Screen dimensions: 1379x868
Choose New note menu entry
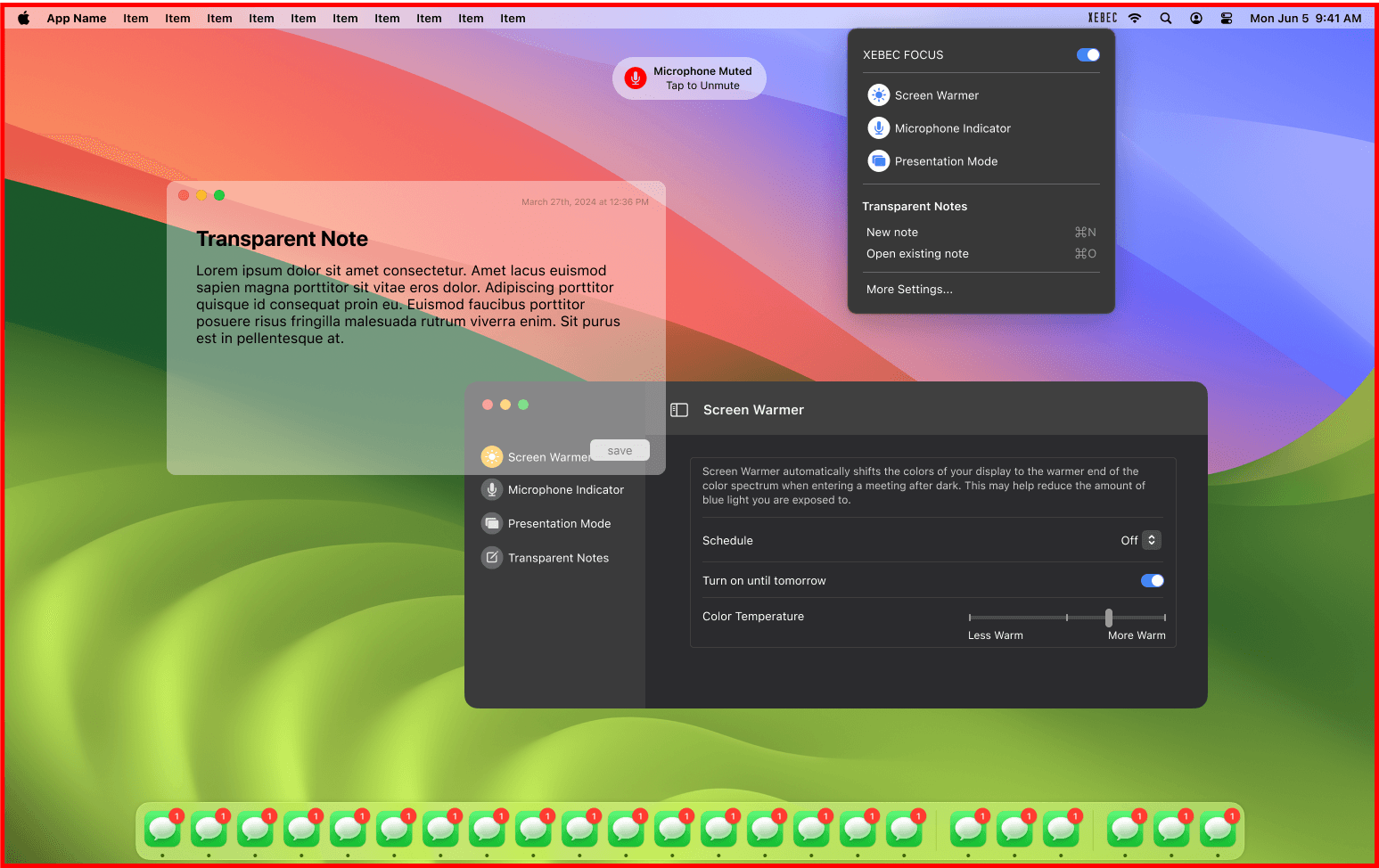pos(981,232)
